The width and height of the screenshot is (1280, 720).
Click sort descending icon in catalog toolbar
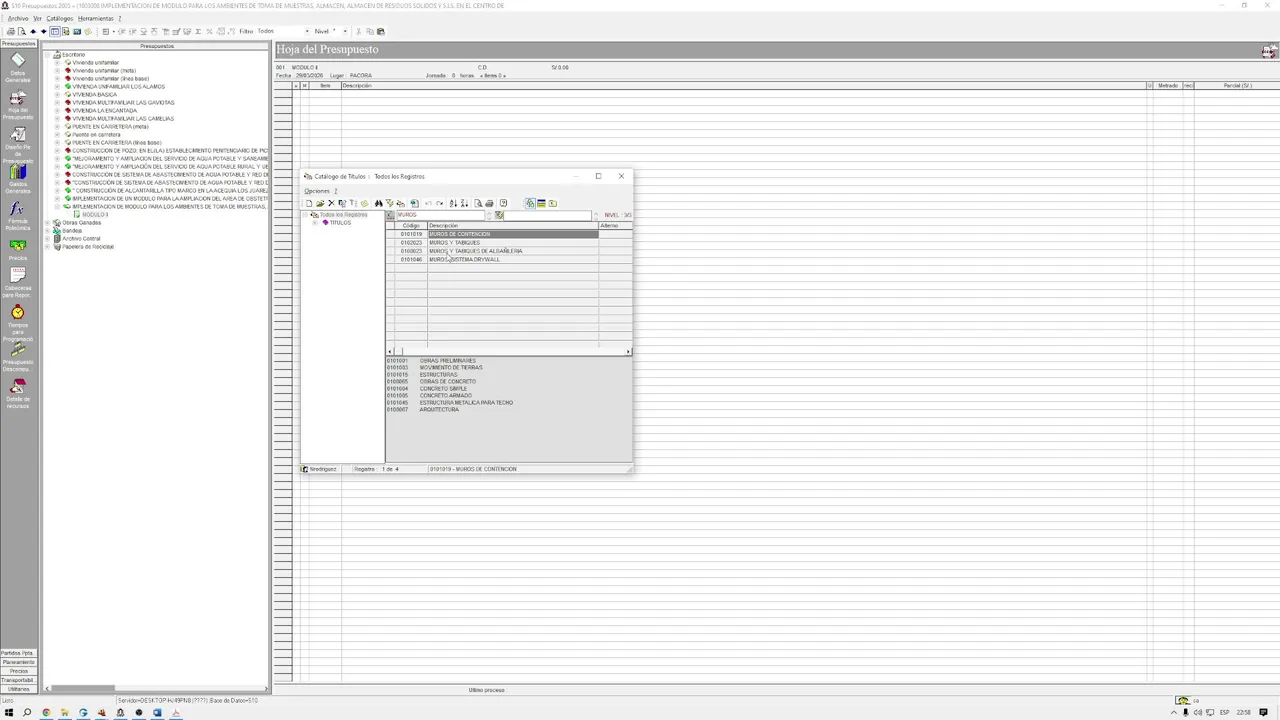tap(464, 203)
